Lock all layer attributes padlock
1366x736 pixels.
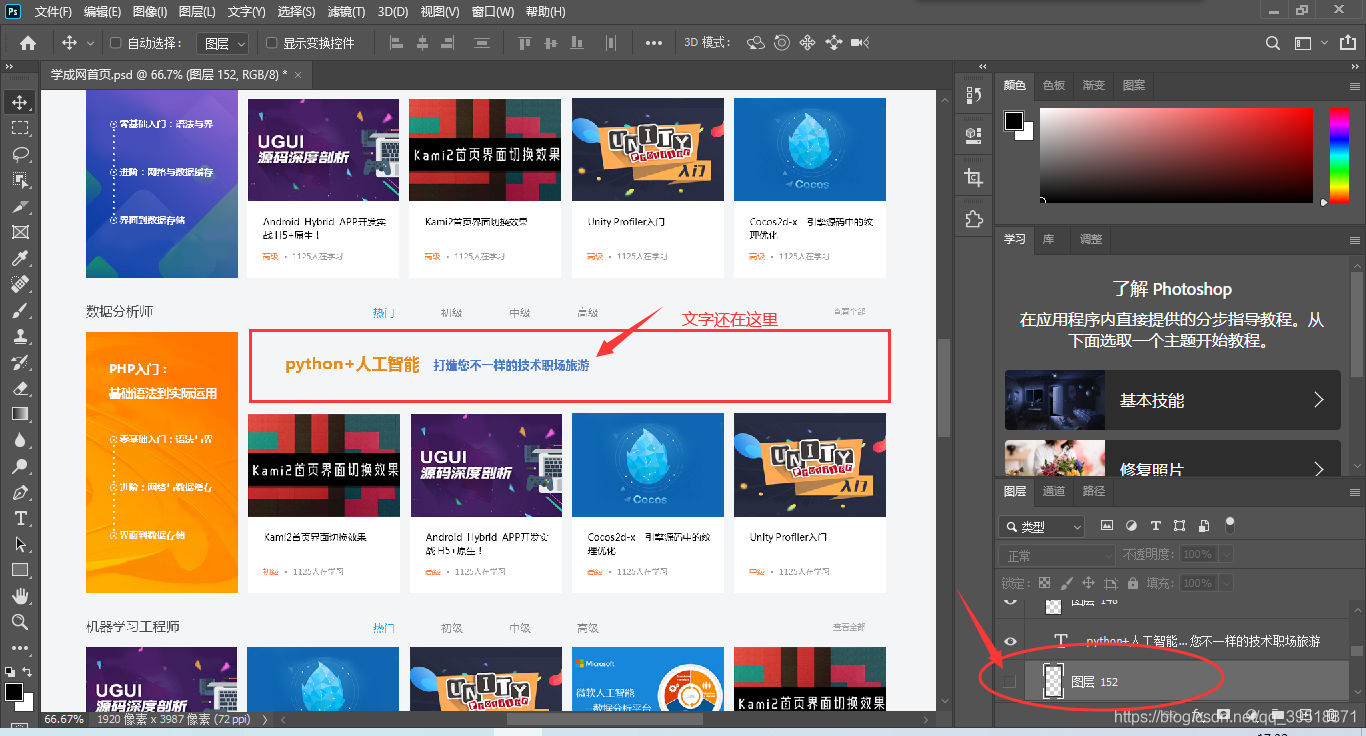click(1133, 582)
